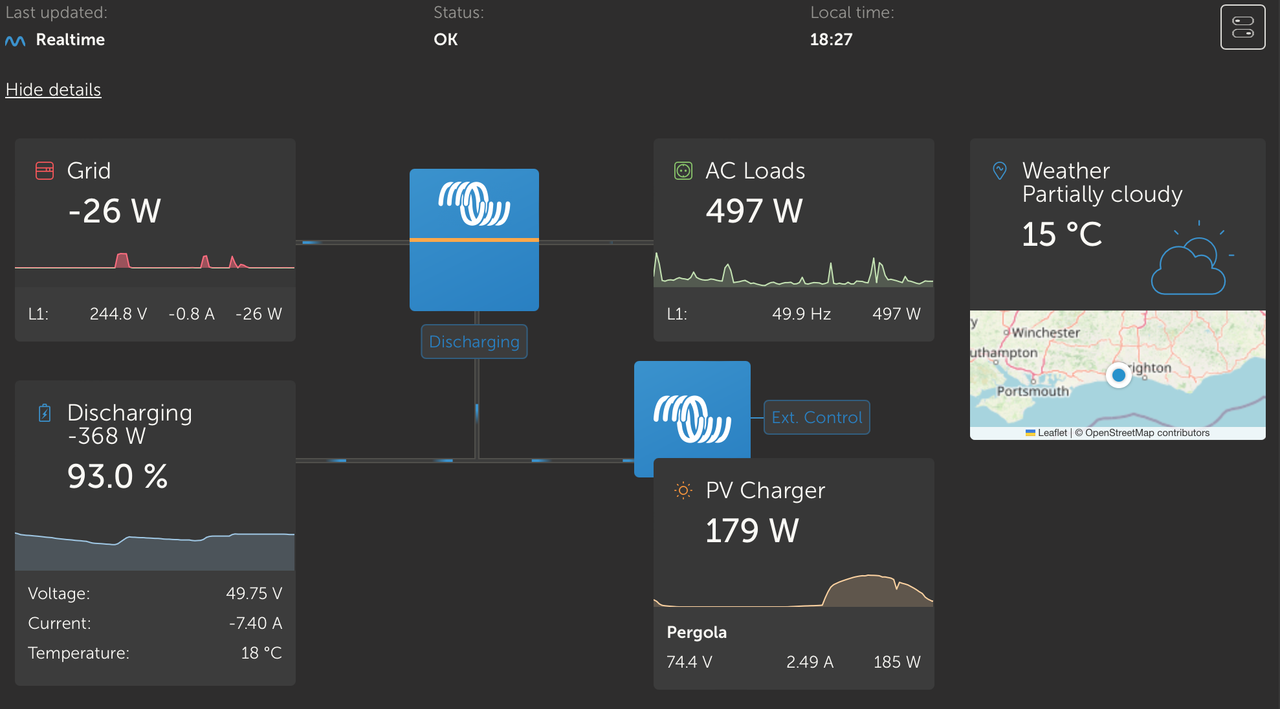Click the battery current -7.40 A
Image resolution: width=1280 pixels, height=709 pixels.
click(254, 624)
